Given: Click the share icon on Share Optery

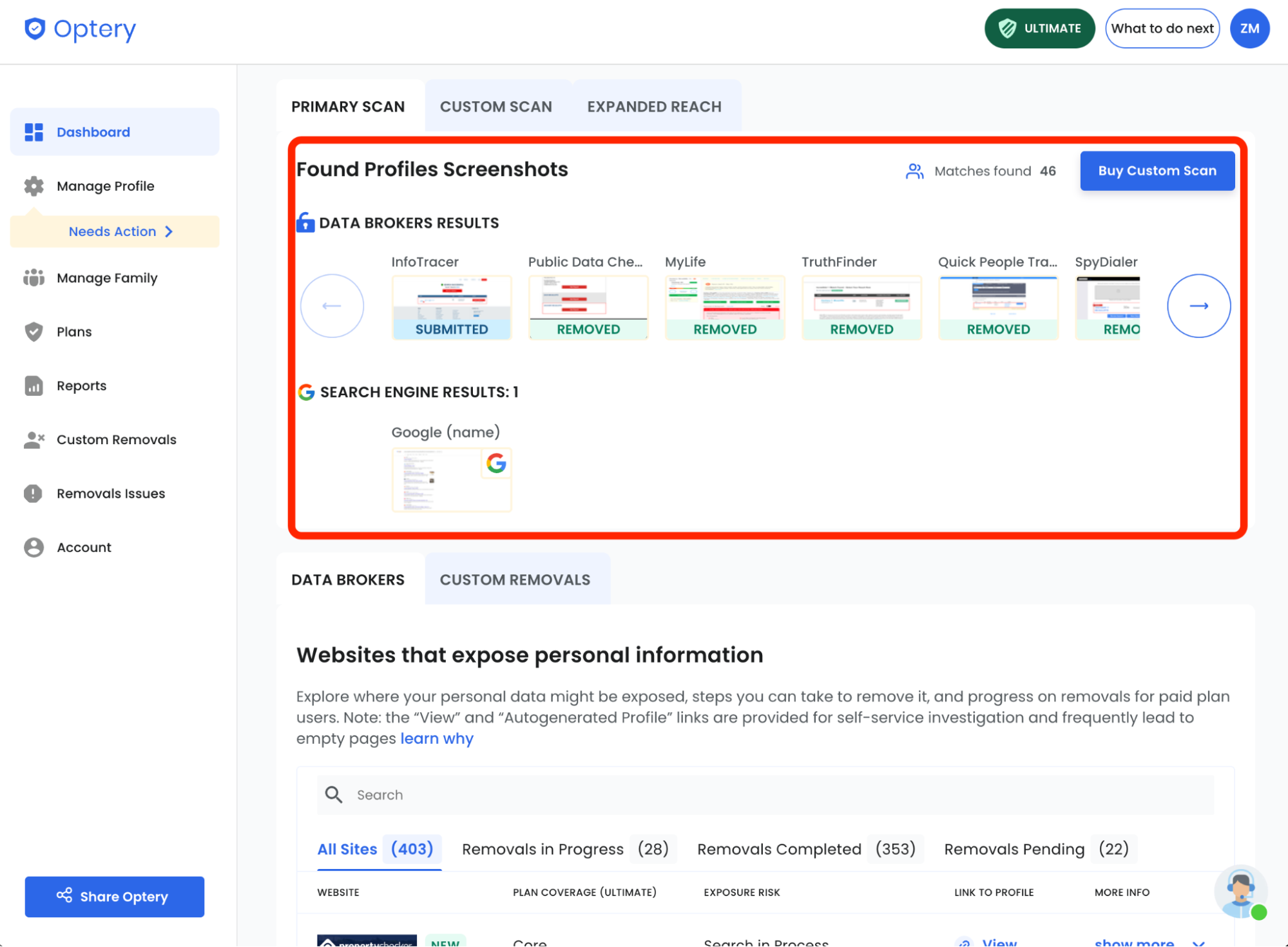Looking at the screenshot, I should point(64,895).
